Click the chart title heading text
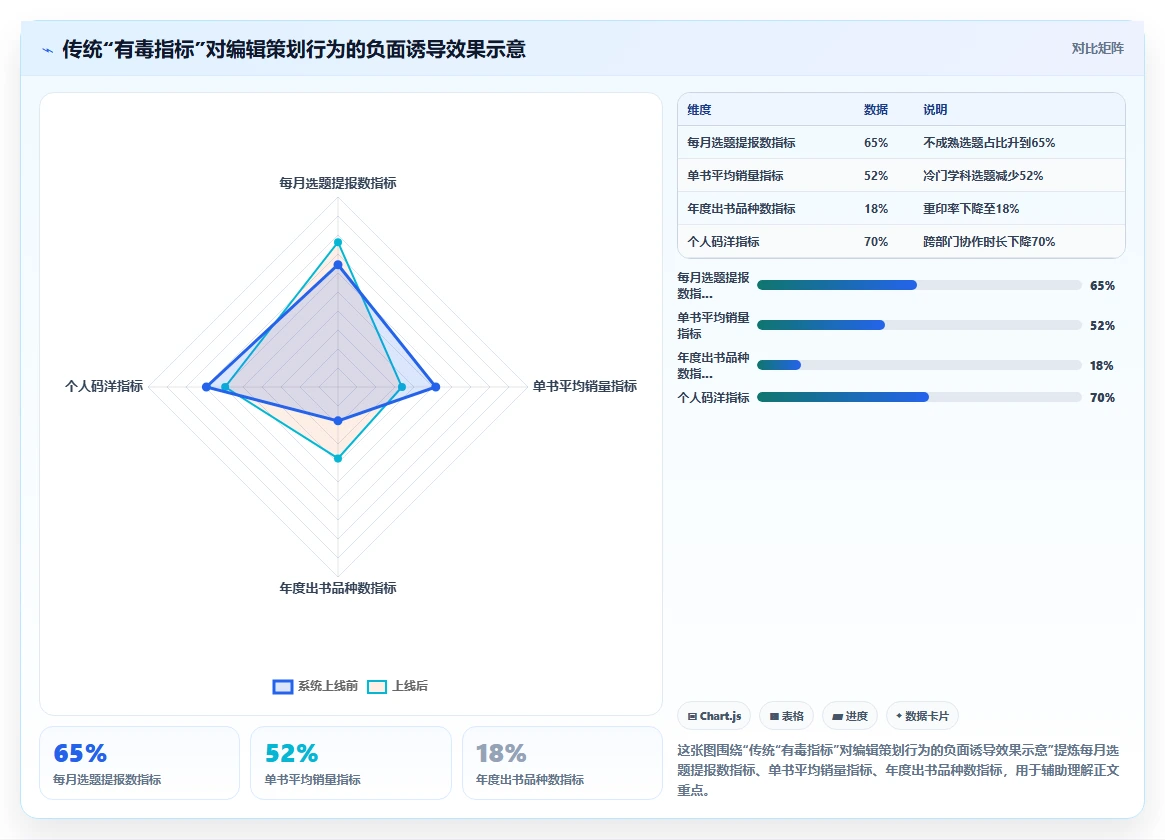 coord(294,50)
